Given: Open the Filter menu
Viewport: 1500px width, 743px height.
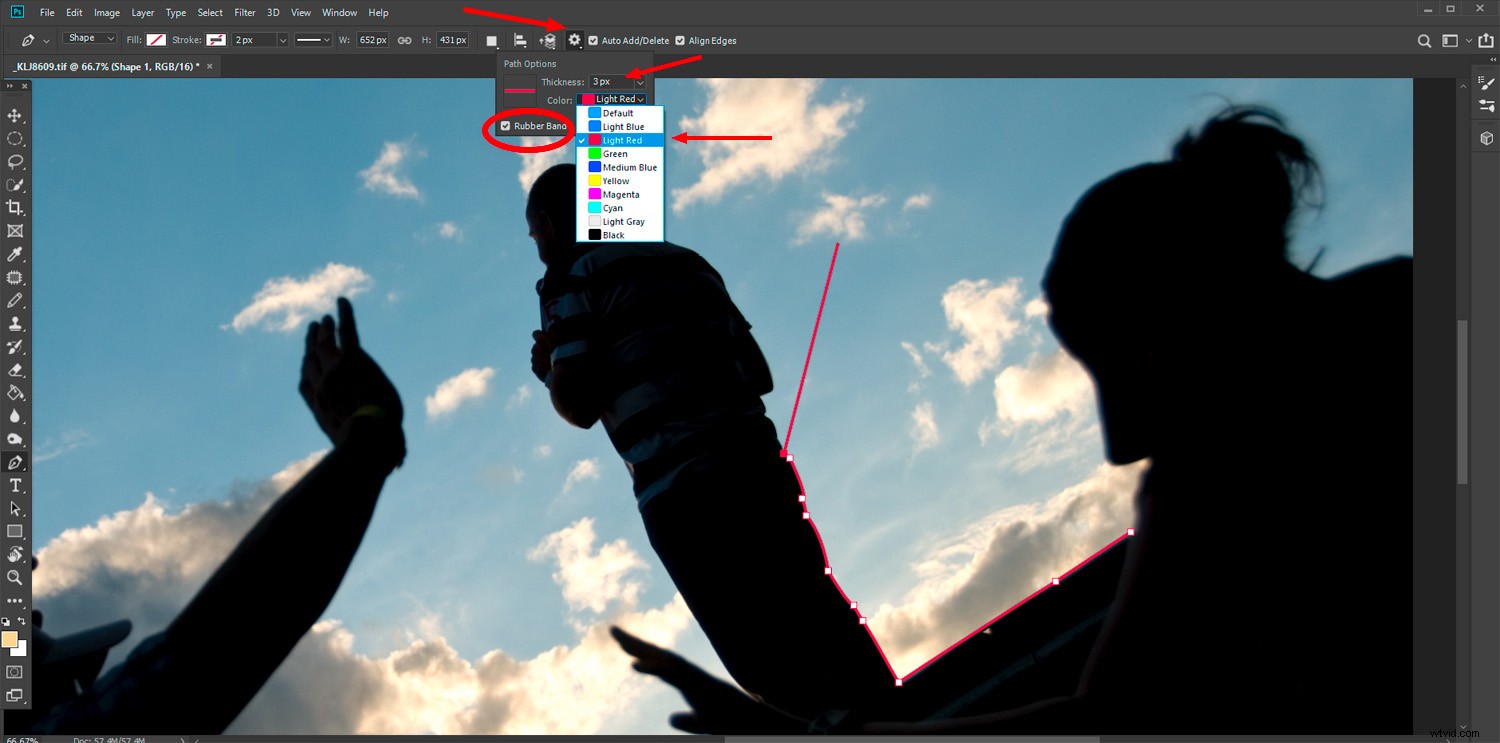Looking at the screenshot, I should pos(244,12).
